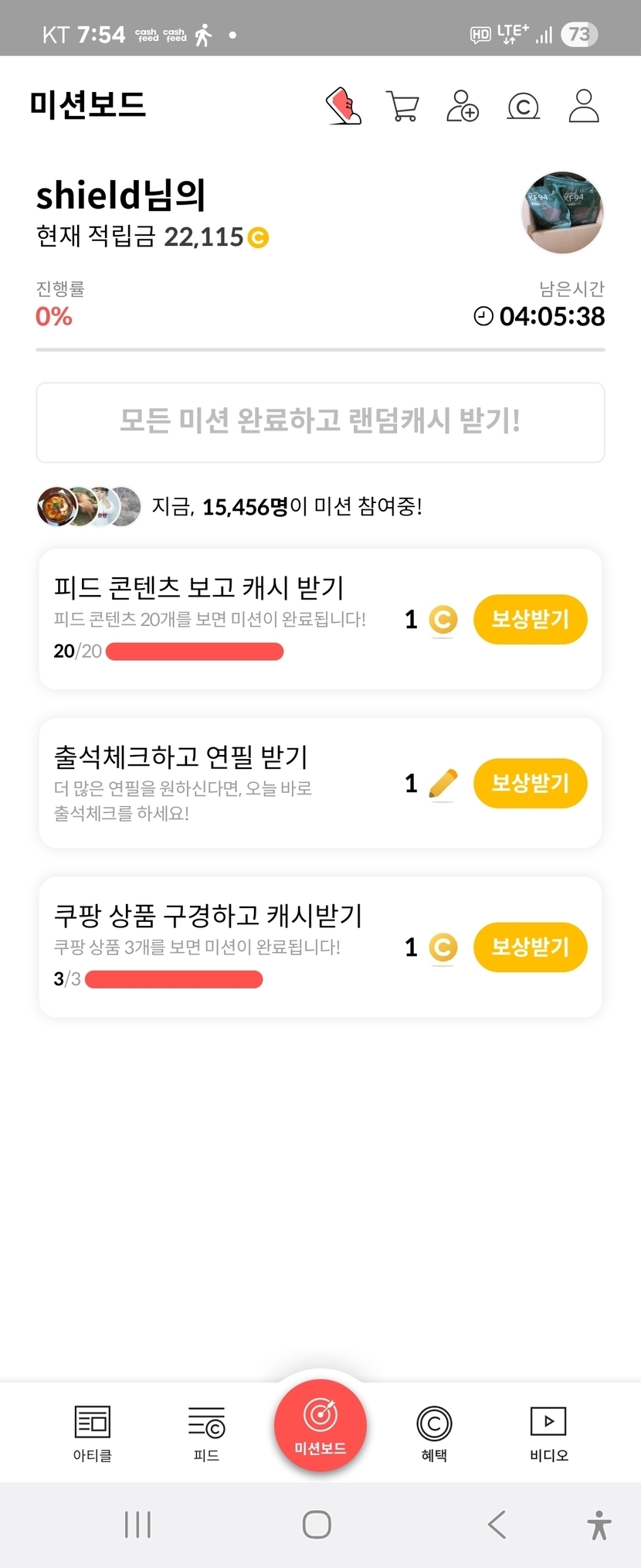The width and height of the screenshot is (641, 1568).
Task: Claim reward for feed contents mission
Action: 530,619
